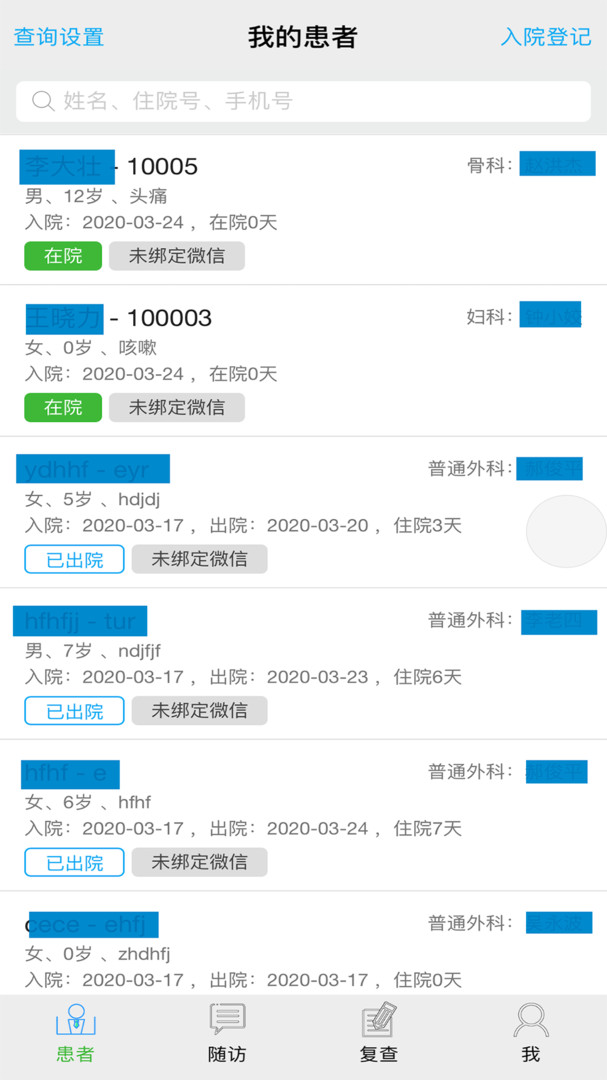This screenshot has height=1080, width=607.
Task: Tap 已出院 badge for hfhf patient
Action: (74, 862)
